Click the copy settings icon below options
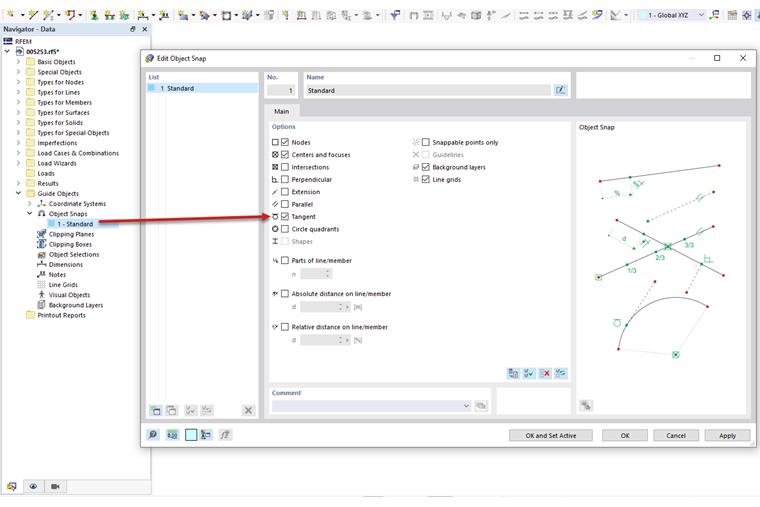The width and height of the screenshot is (760, 507). point(513,373)
